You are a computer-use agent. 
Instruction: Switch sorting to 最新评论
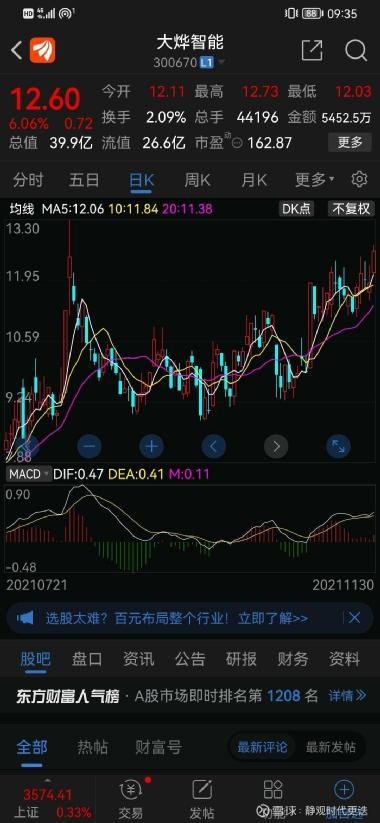pos(262,747)
